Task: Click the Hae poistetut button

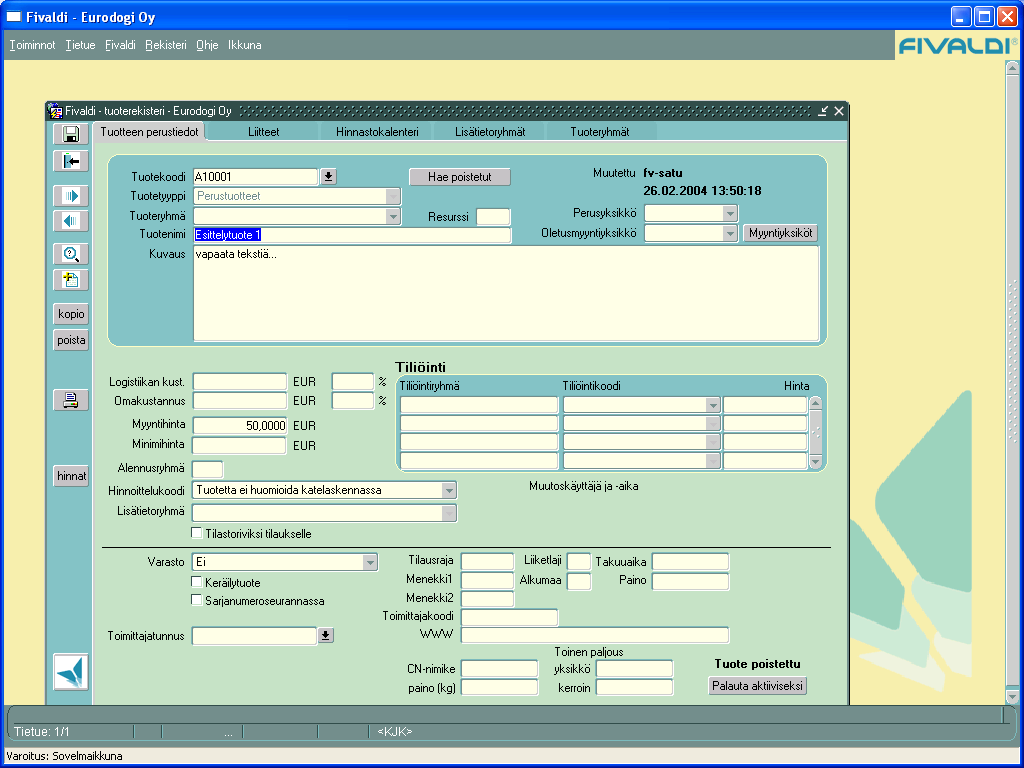Action: click(x=460, y=177)
